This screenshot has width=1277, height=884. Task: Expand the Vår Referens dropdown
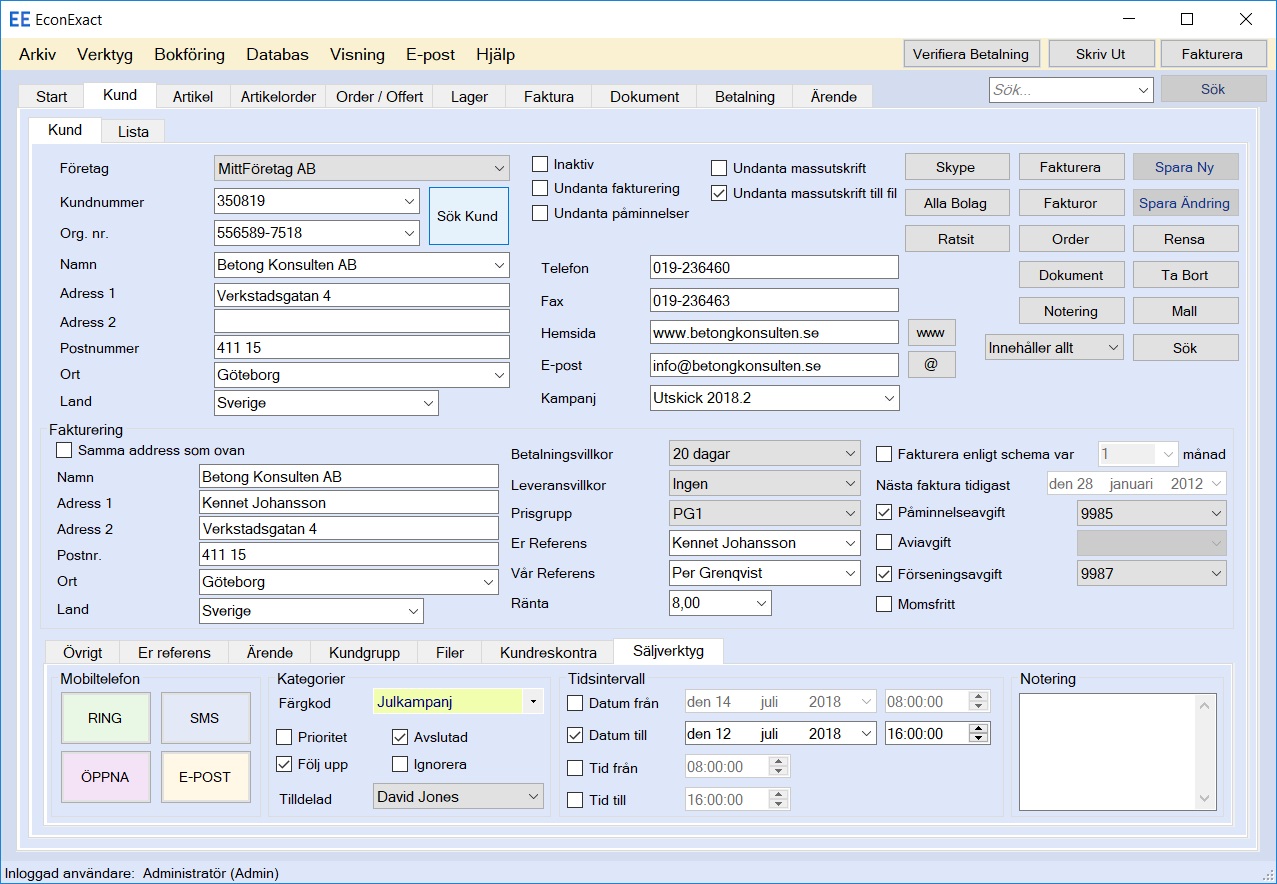point(850,573)
